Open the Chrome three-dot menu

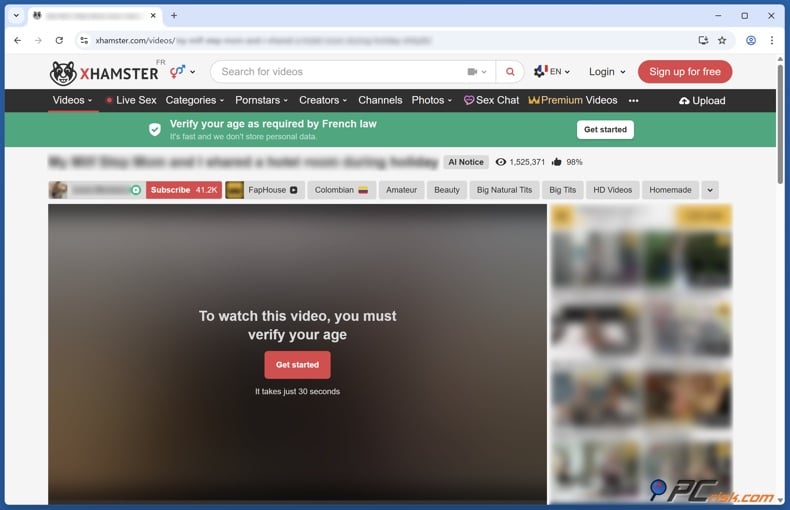[x=771, y=40]
